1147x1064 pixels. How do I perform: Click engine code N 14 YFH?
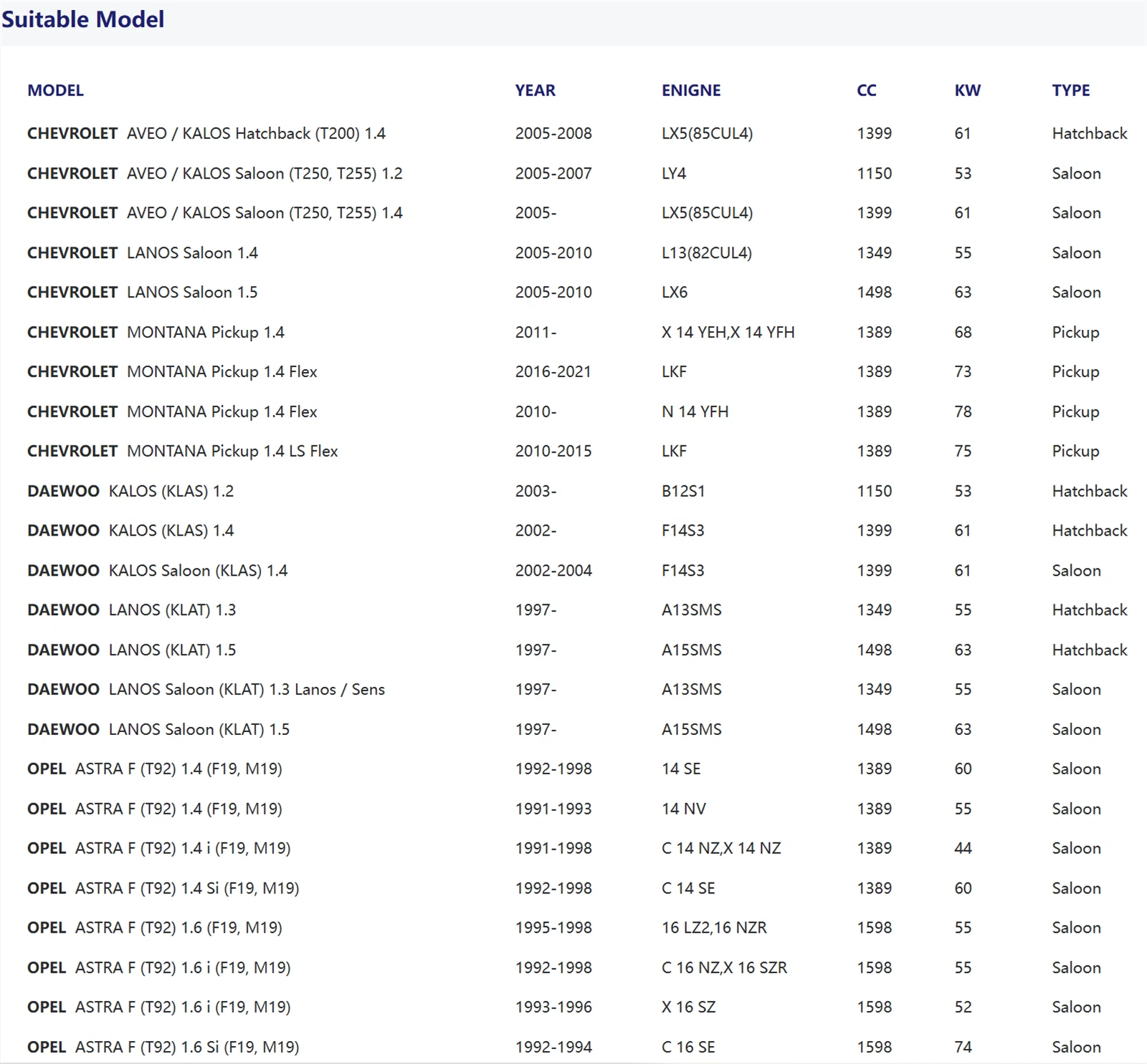[695, 412]
